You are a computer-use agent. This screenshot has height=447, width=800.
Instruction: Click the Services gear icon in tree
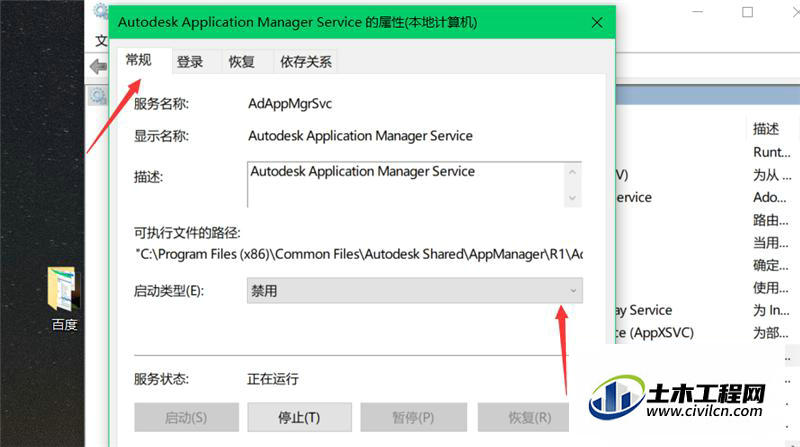point(98,95)
